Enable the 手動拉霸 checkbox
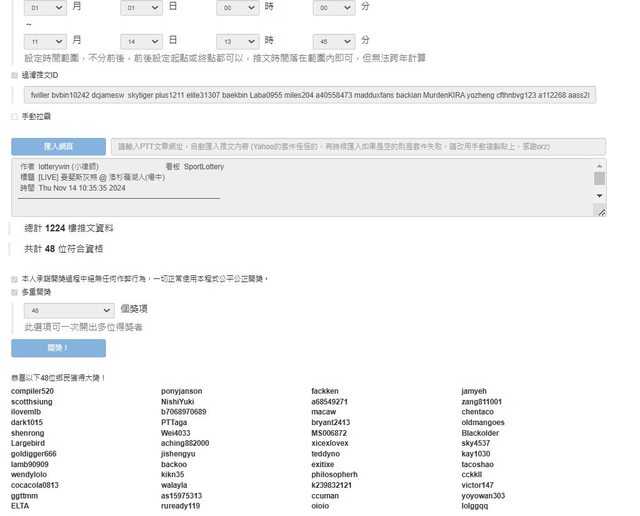Image resolution: width=640 pixels, height=516 pixels. pyautogui.click(x=14, y=116)
